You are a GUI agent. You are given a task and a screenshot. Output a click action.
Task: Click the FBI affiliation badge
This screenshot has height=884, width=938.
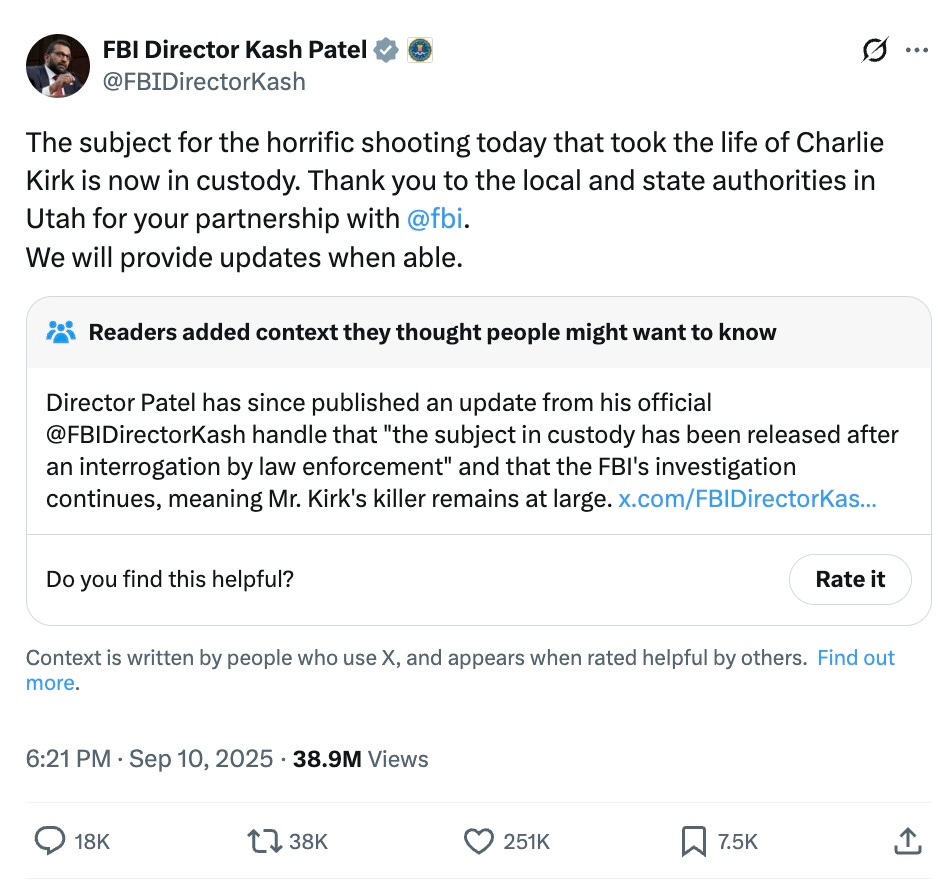point(420,48)
